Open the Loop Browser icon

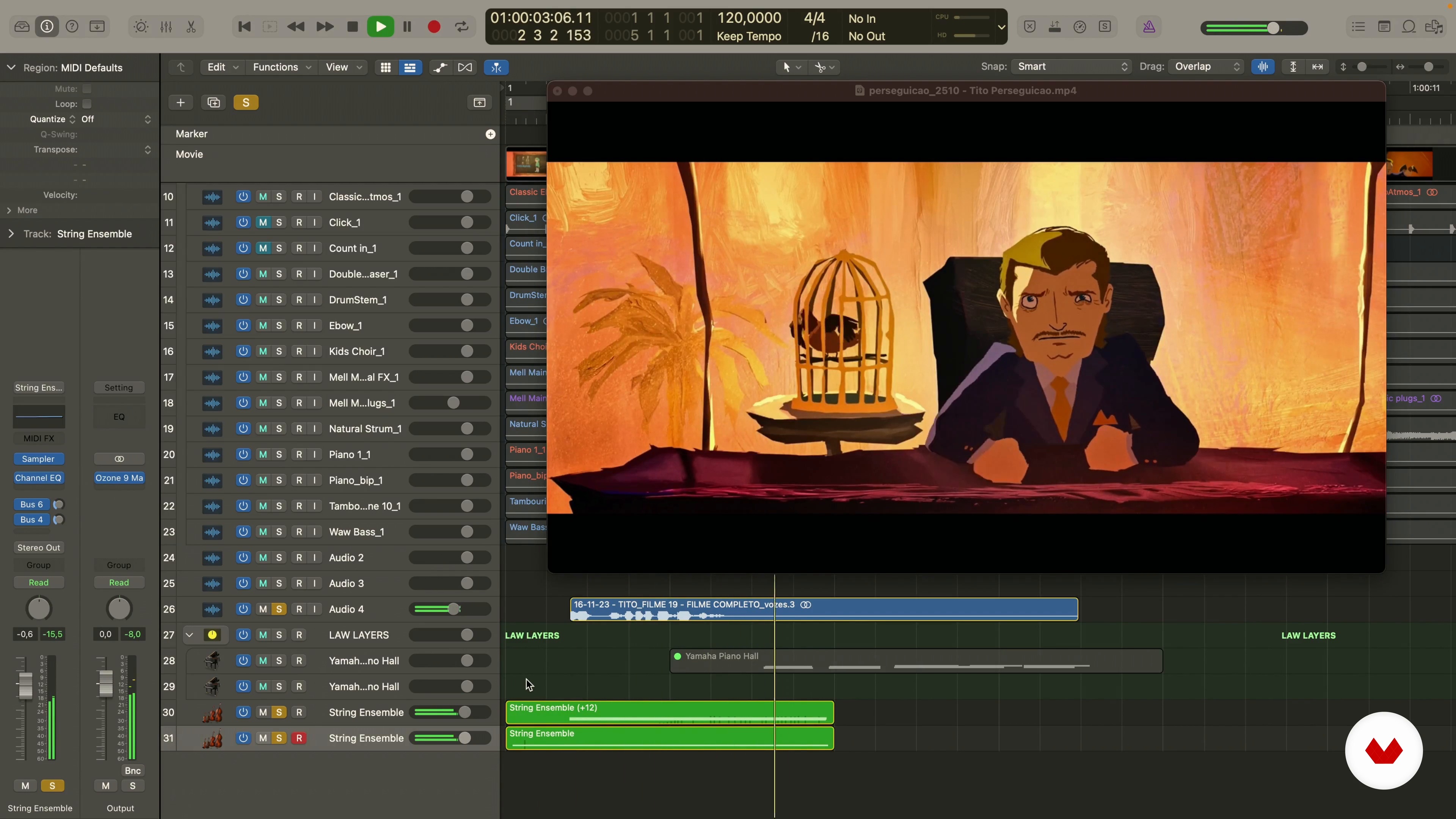point(1409,27)
